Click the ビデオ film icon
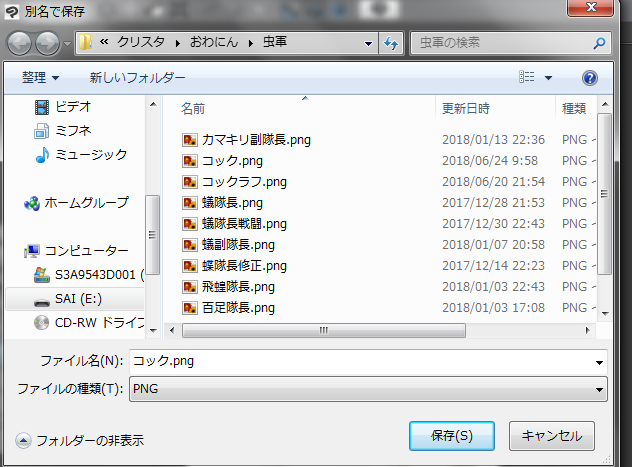 tap(42, 107)
